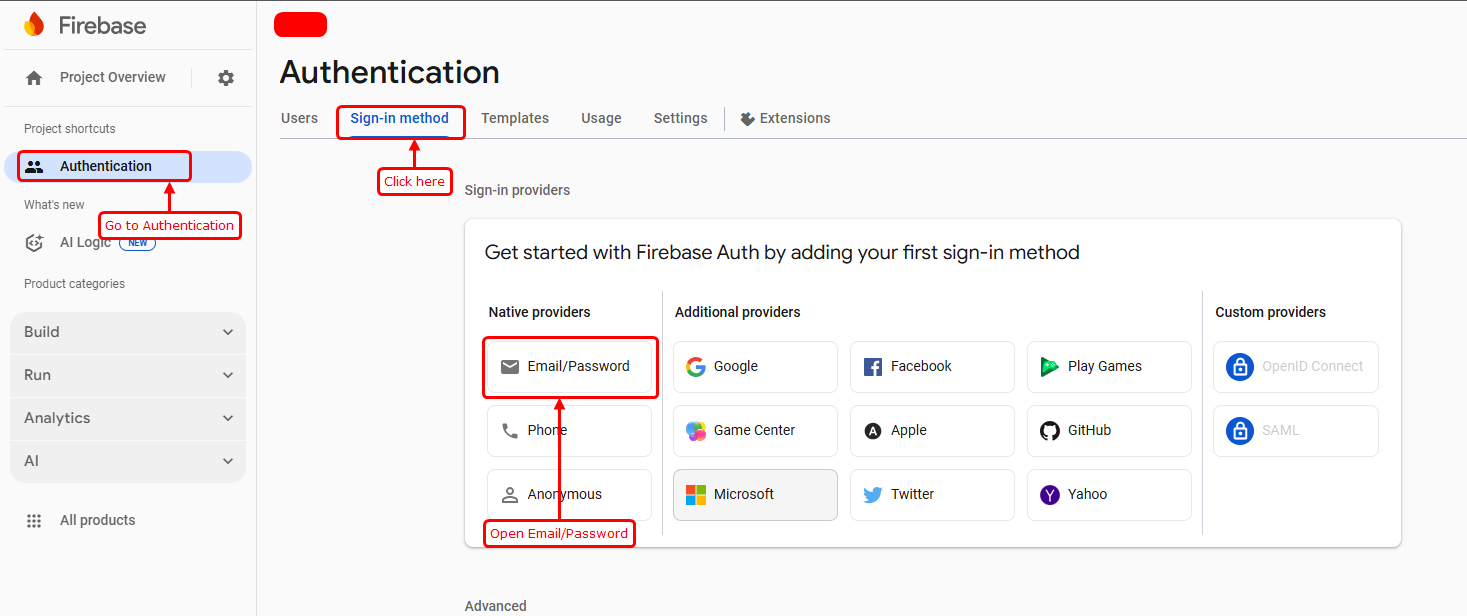Select the Google sign-in provider
This screenshot has height=616, width=1467.
754,367
